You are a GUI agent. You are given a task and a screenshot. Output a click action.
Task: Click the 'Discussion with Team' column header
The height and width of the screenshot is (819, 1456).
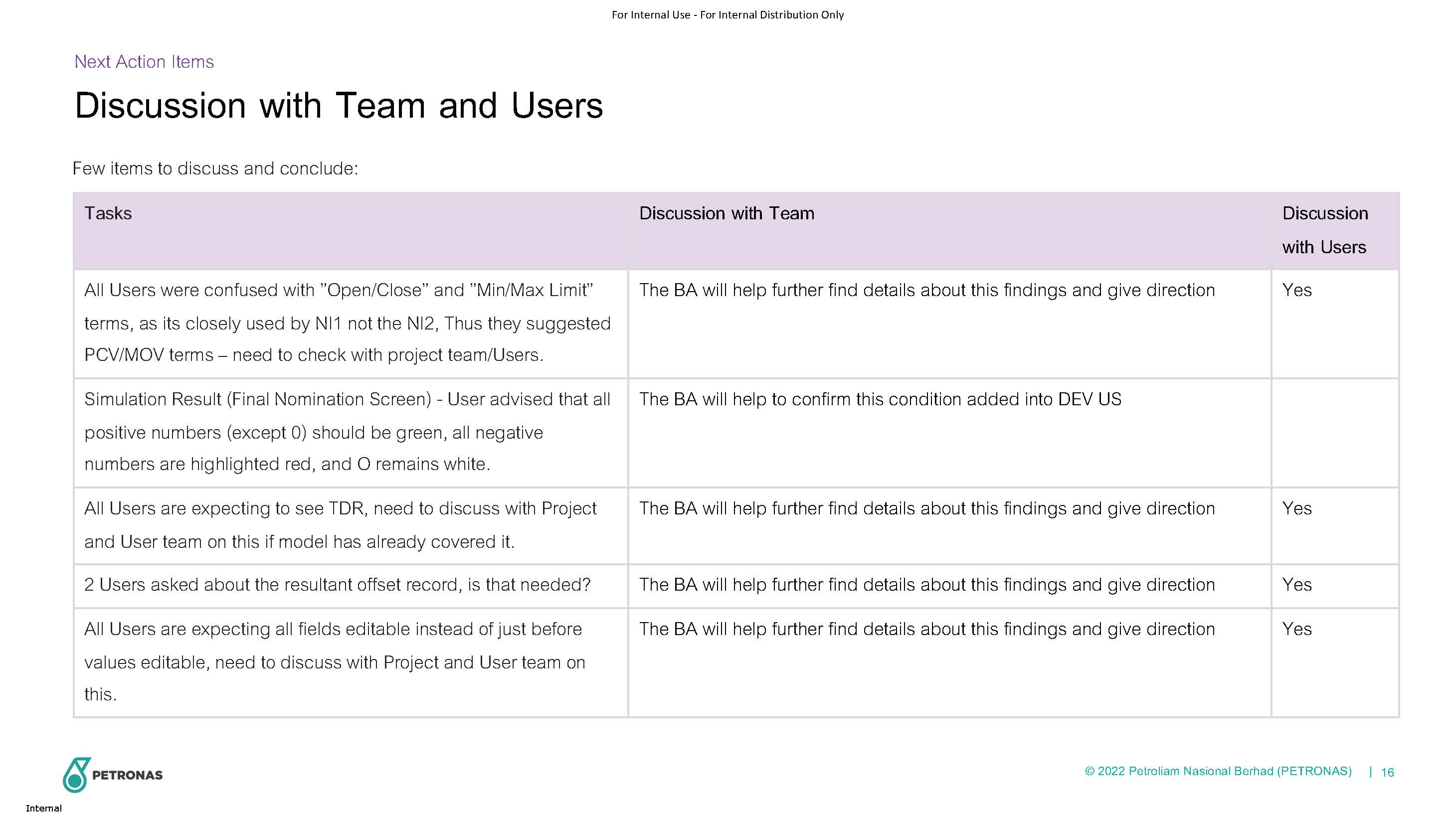(x=727, y=214)
